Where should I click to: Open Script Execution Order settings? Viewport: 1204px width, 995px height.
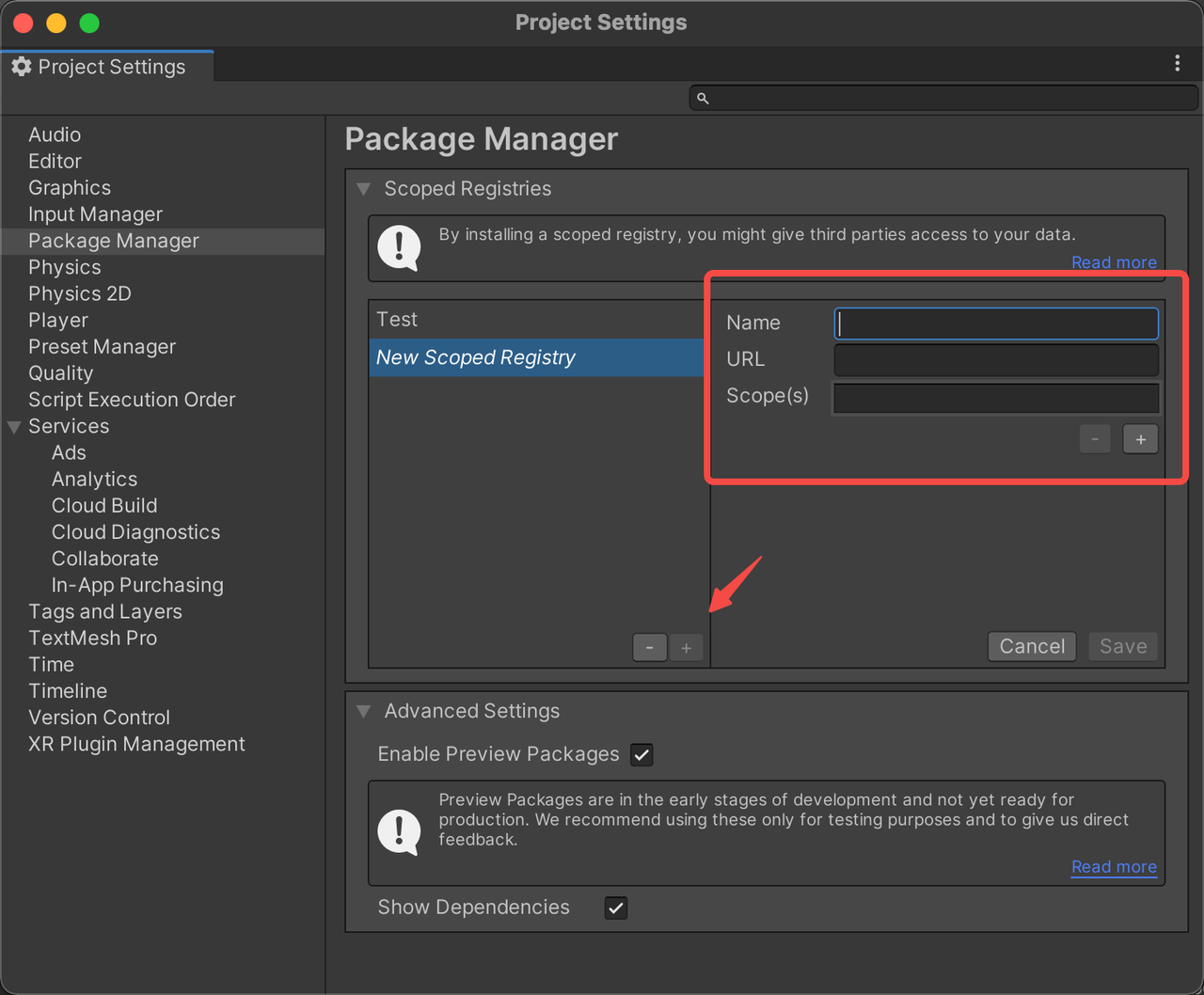pyautogui.click(x=132, y=399)
